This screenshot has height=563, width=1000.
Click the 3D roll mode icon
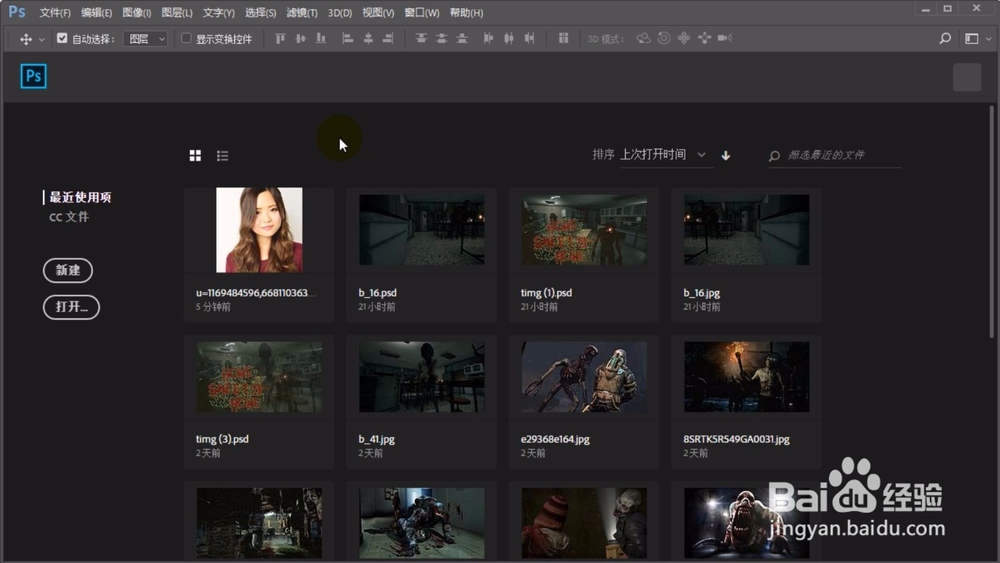664,38
